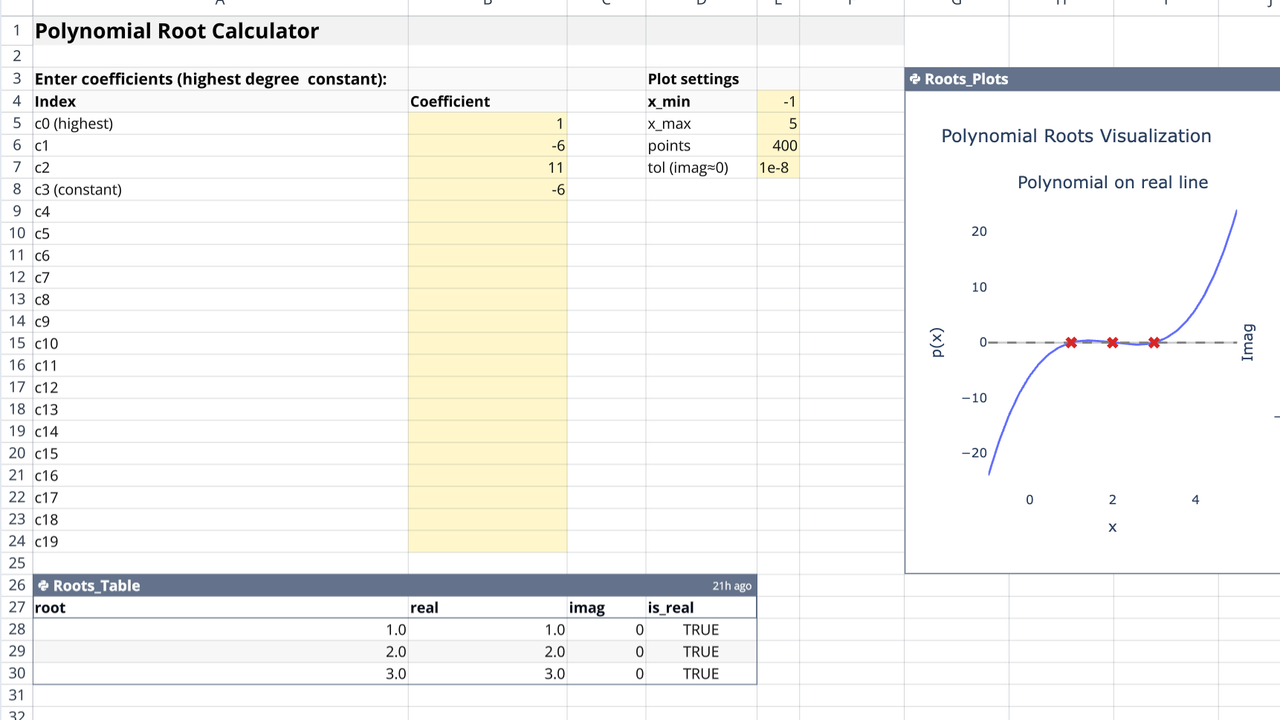The width and height of the screenshot is (1280, 720).
Task: Select the row 25 header
Action: [16, 564]
